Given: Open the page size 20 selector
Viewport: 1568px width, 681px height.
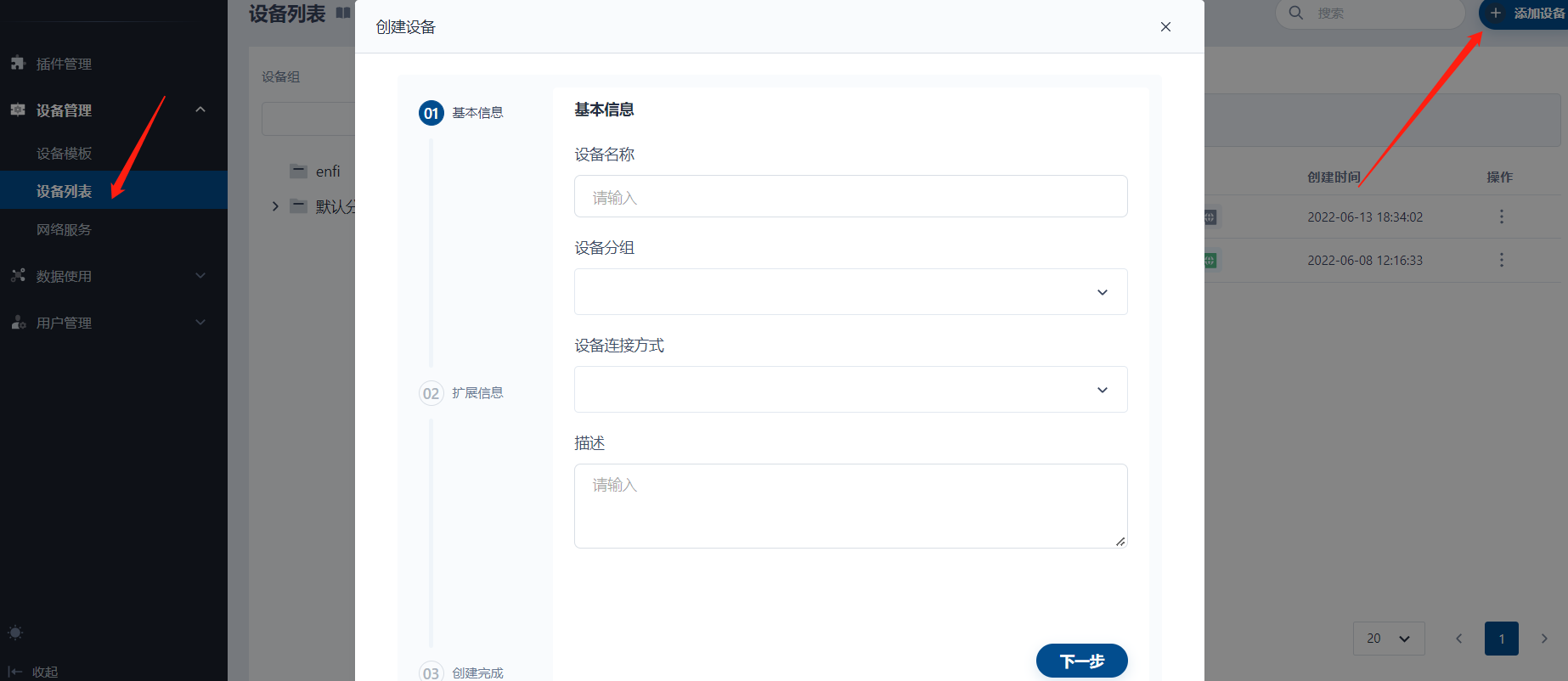Looking at the screenshot, I should [x=1388, y=639].
